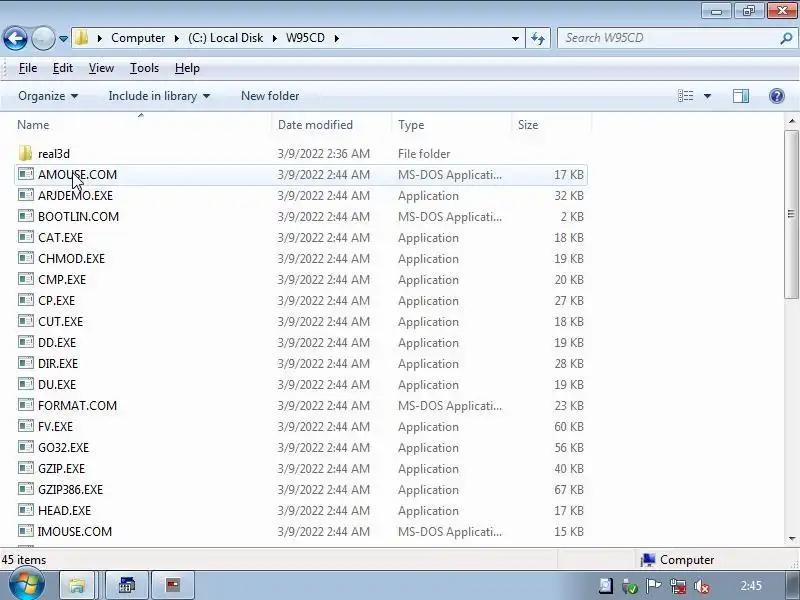Expand the arrow after the W95CD breadcrumb

[337, 38]
